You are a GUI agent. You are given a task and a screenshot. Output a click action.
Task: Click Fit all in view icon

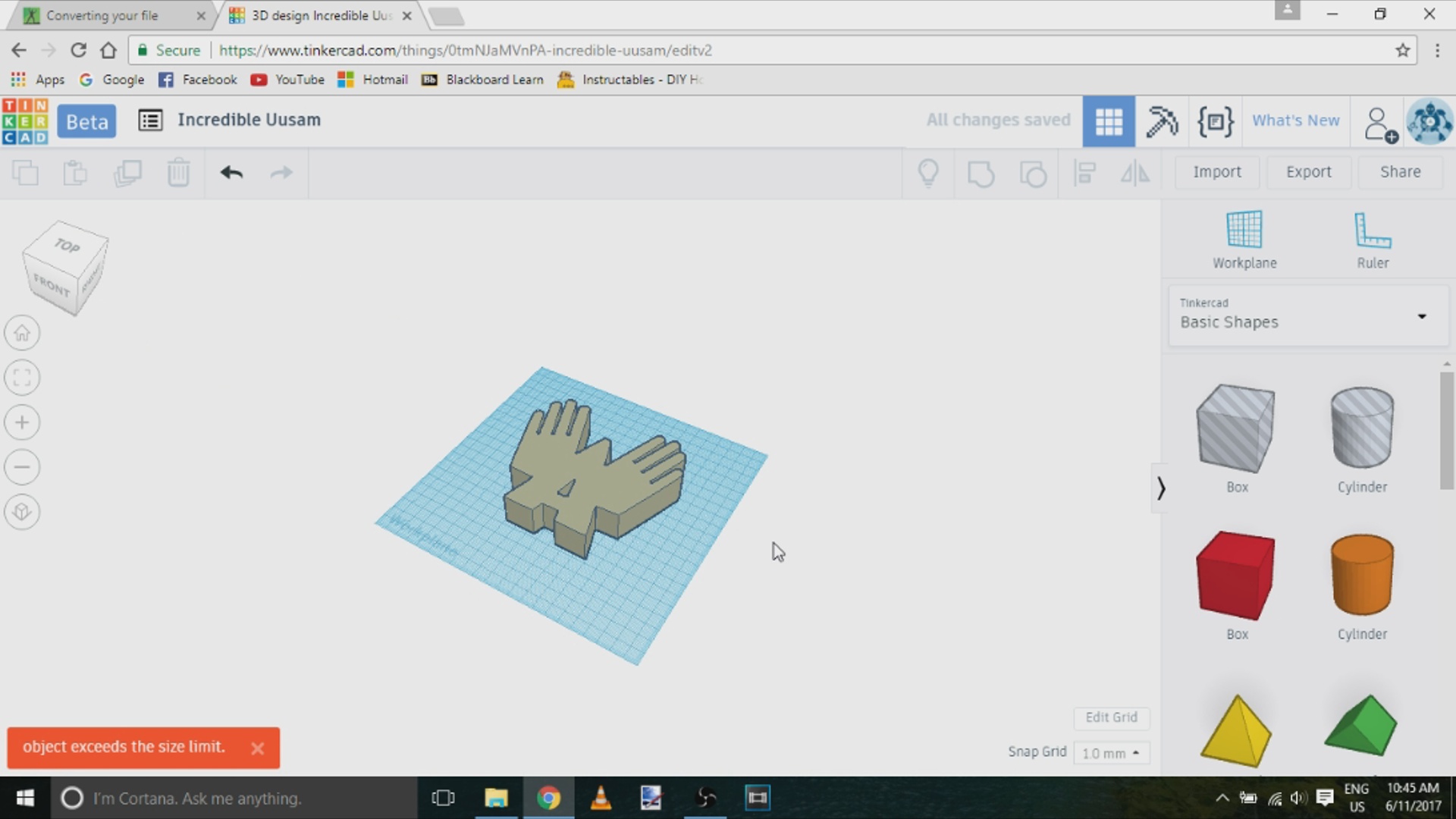22,378
